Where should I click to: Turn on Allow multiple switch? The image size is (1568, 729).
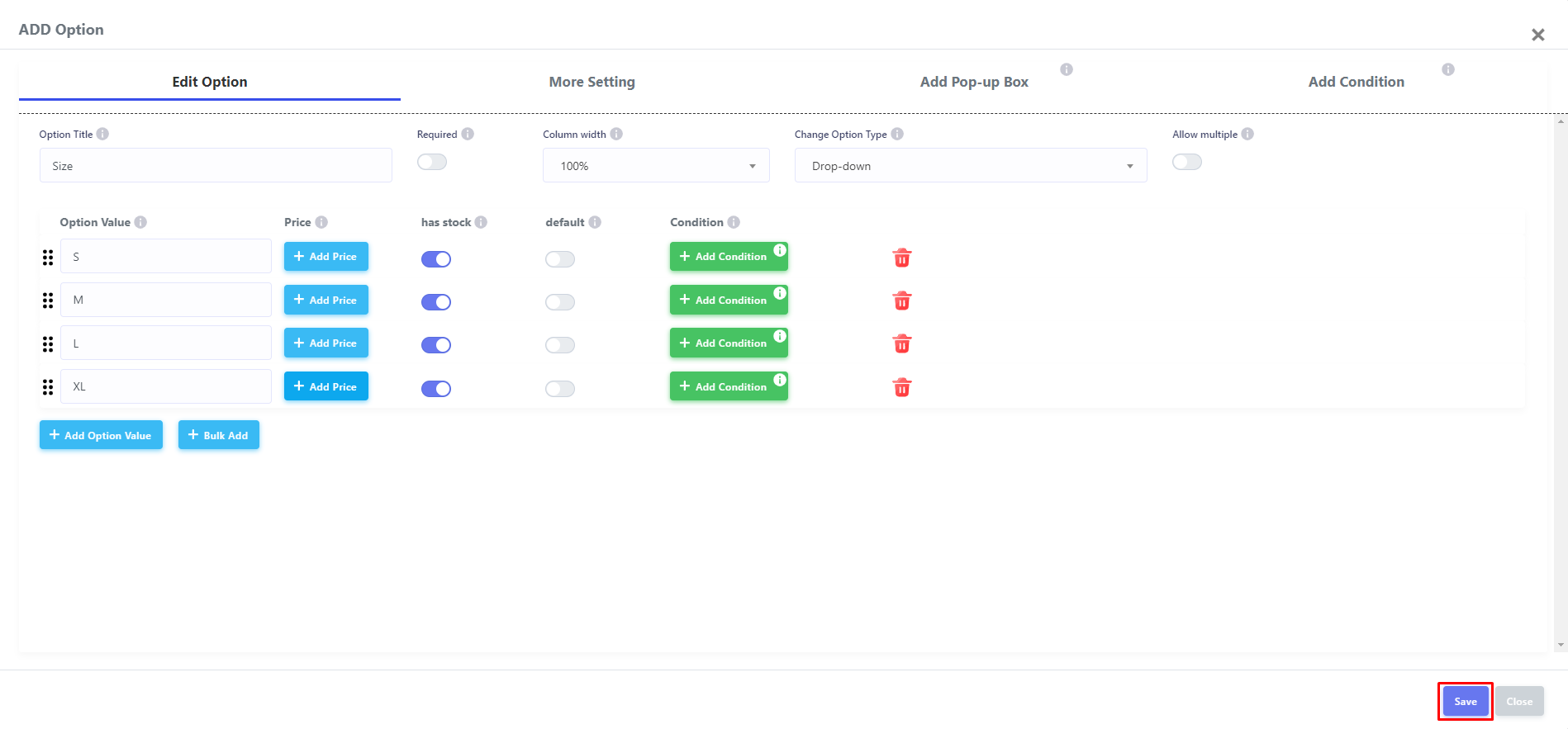(x=1187, y=162)
